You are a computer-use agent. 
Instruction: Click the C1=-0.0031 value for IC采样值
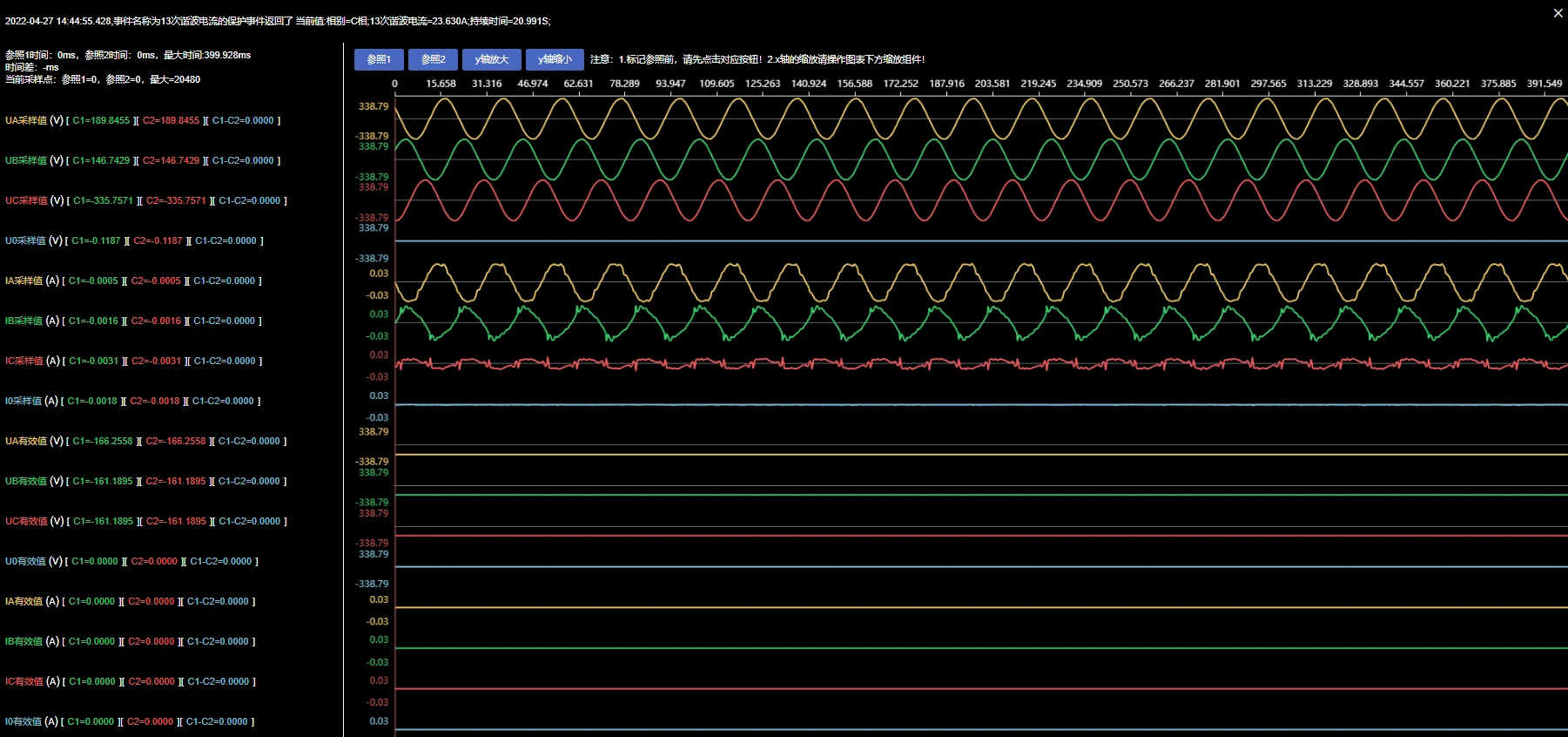point(94,361)
